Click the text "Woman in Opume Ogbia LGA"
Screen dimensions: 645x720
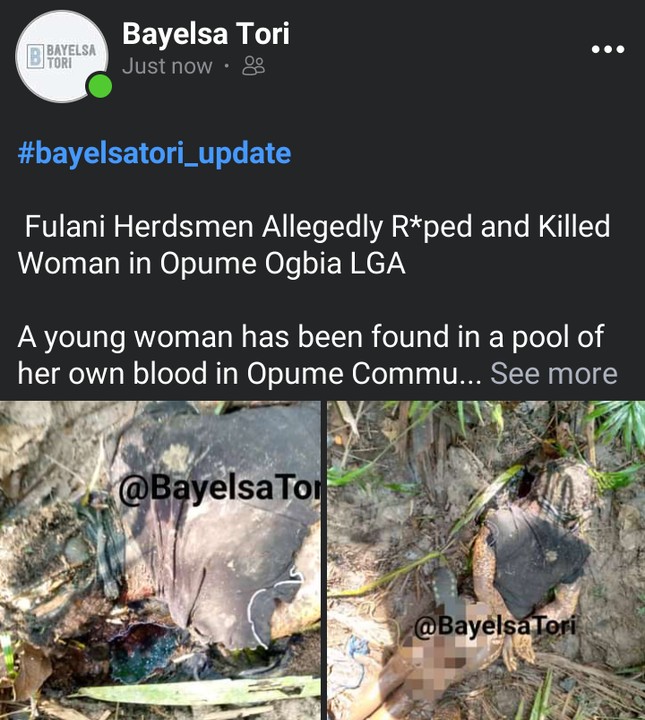(211, 265)
